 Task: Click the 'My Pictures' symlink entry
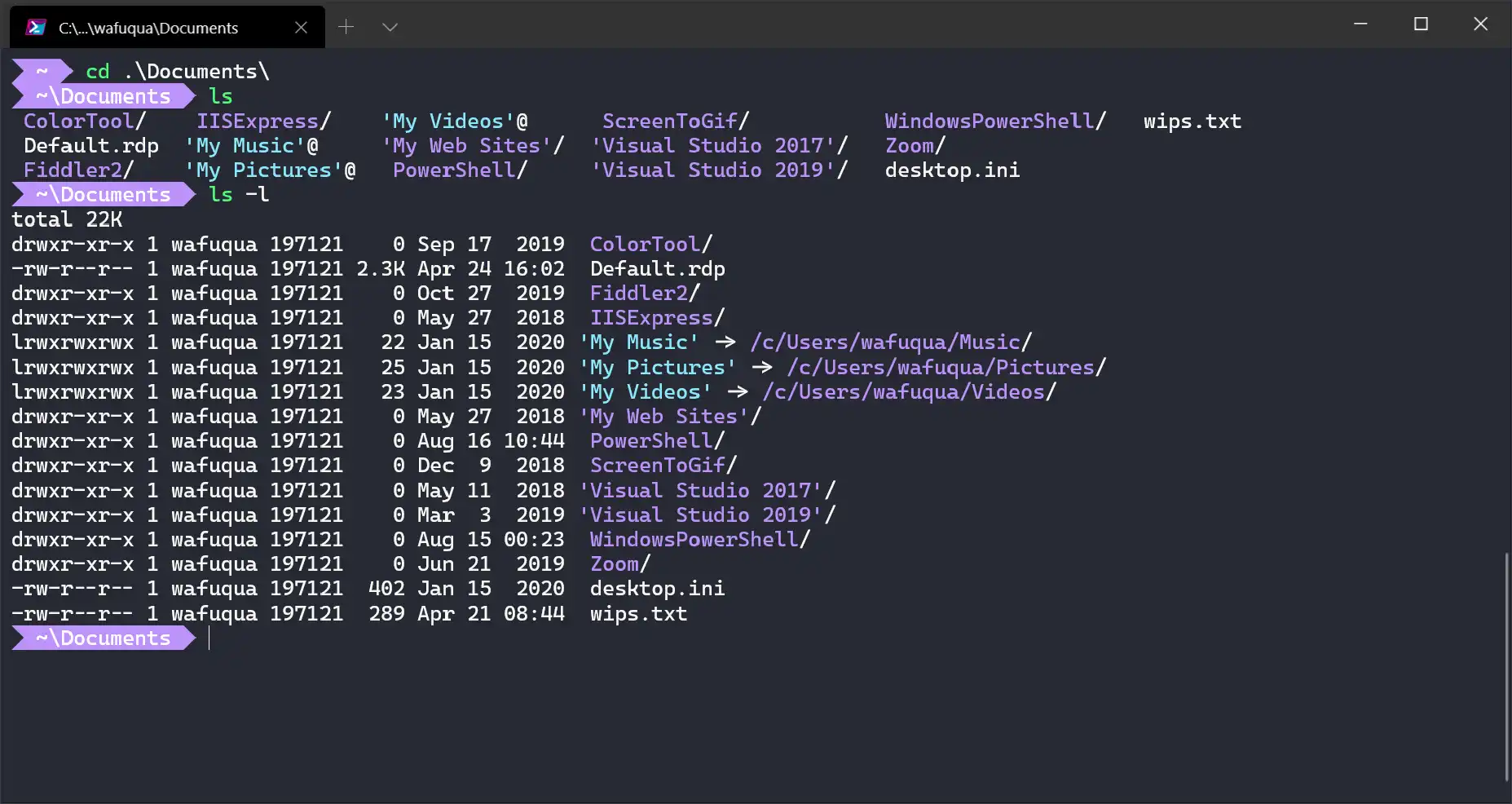658,367
